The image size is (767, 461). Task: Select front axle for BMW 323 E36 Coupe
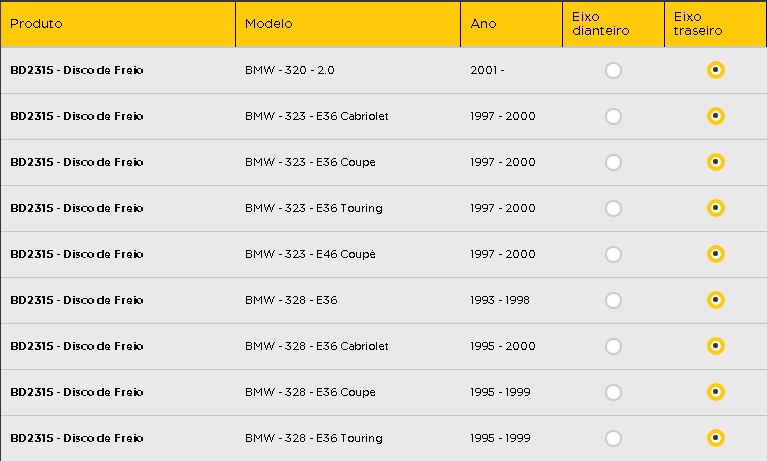click(613, 162)
